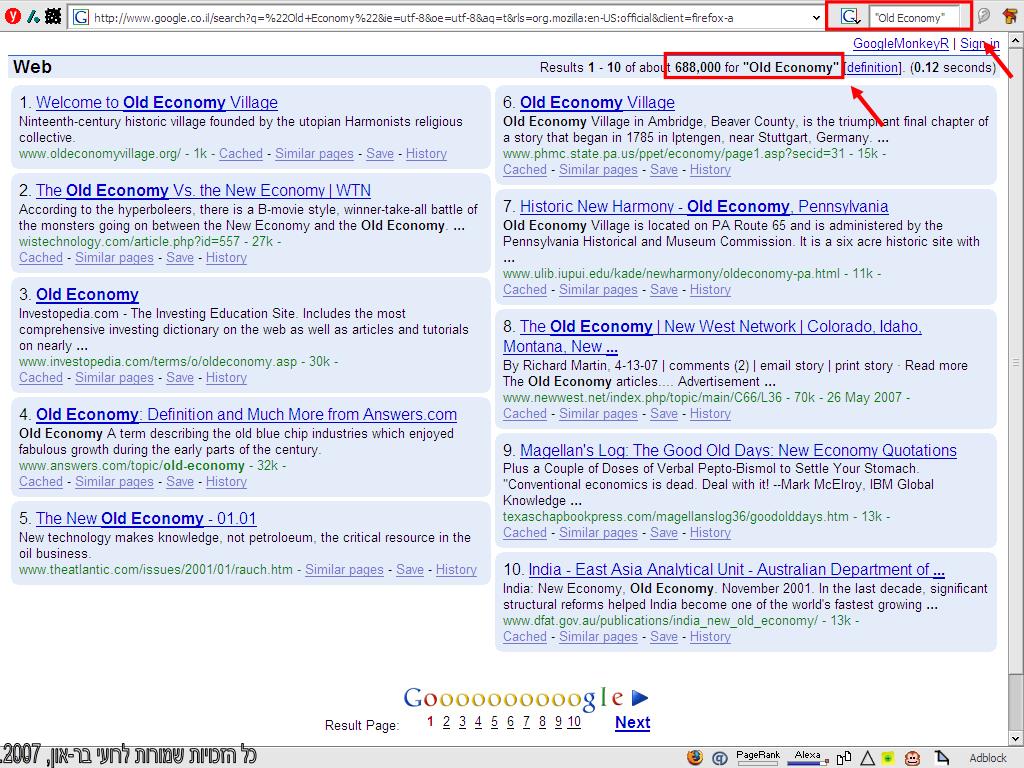The height and width of the screenshot is (768, 1024).
Task: Open Magellan's Log Good Old Days result
Action: 738,451
